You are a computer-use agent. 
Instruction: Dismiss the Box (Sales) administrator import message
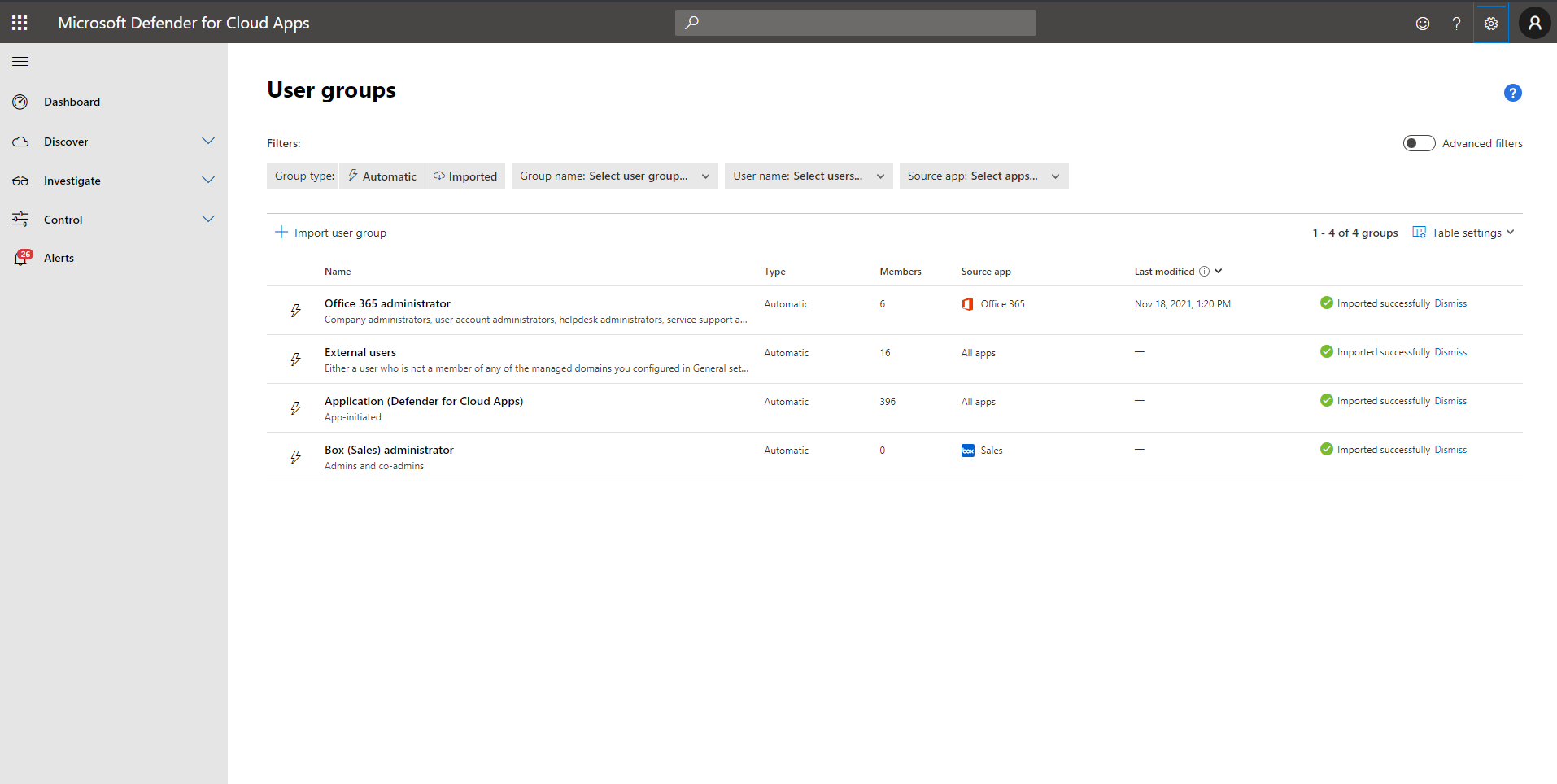1450,450
